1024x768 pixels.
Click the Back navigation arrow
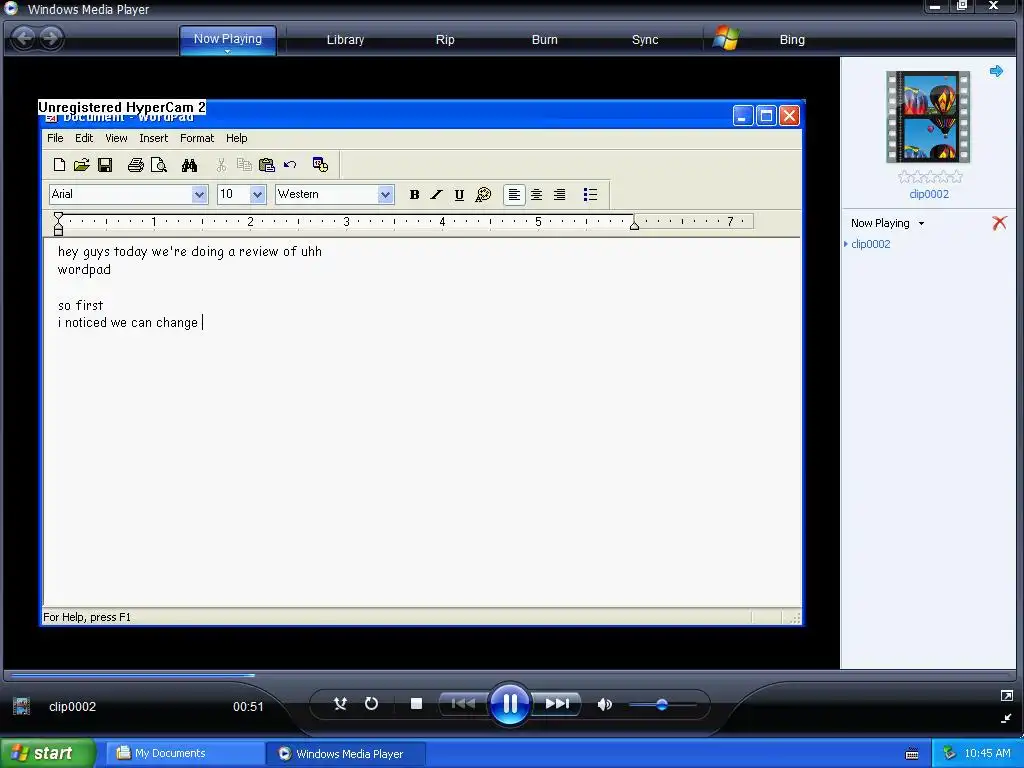[24, 38]
